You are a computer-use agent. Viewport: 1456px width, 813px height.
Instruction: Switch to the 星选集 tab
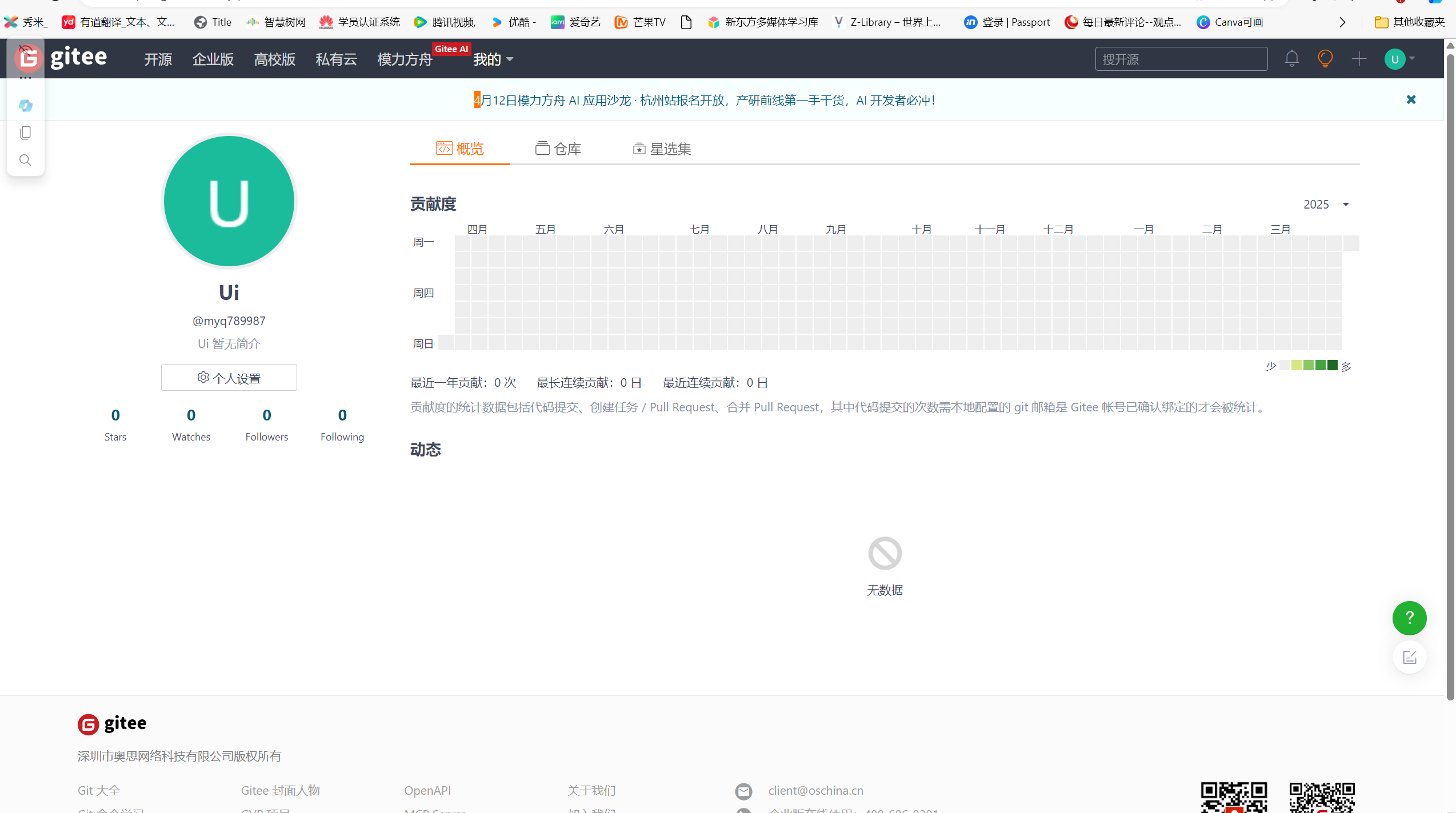(x=662, y=149)
